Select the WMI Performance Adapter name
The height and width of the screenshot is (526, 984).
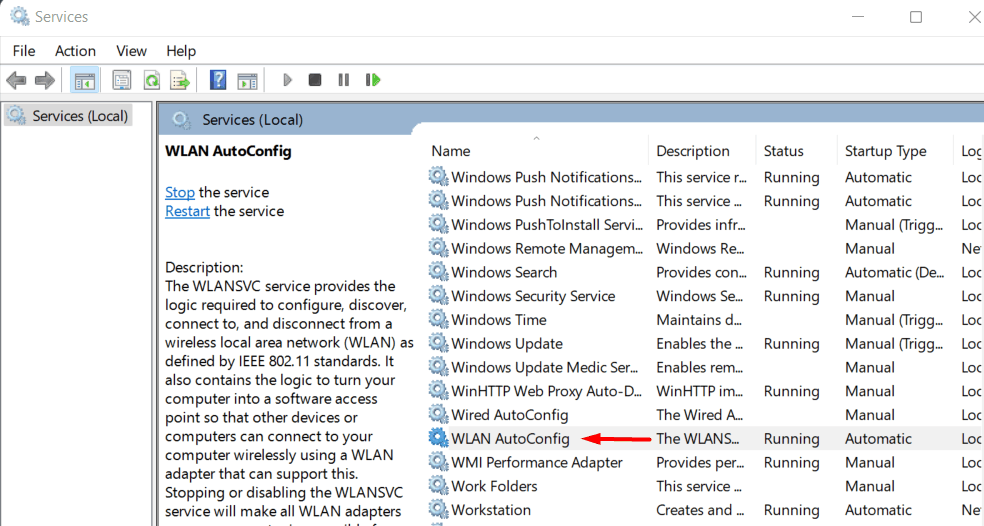pos(537,463)
